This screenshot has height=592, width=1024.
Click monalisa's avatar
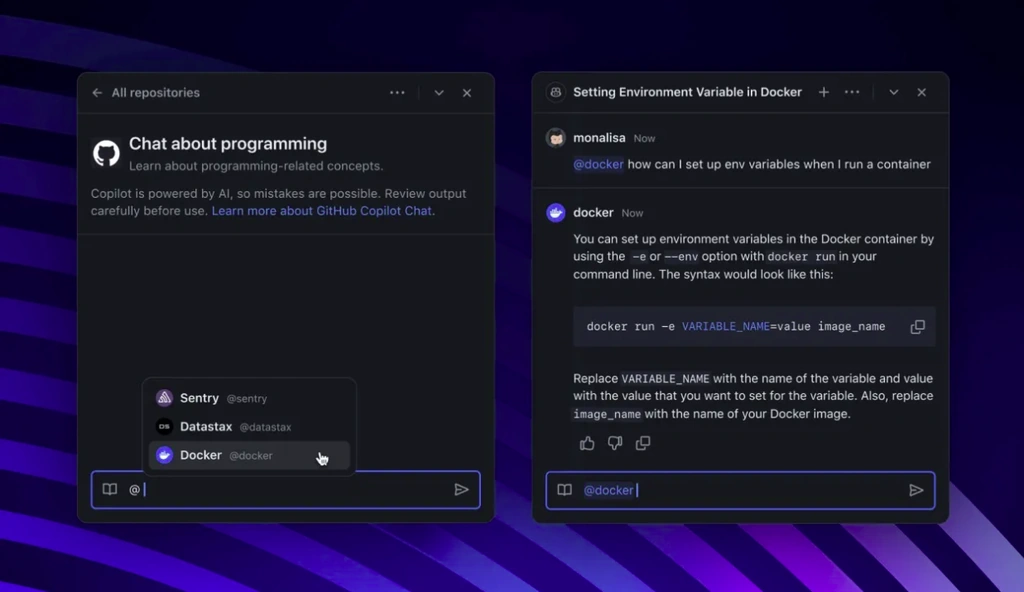click(556, 138)
